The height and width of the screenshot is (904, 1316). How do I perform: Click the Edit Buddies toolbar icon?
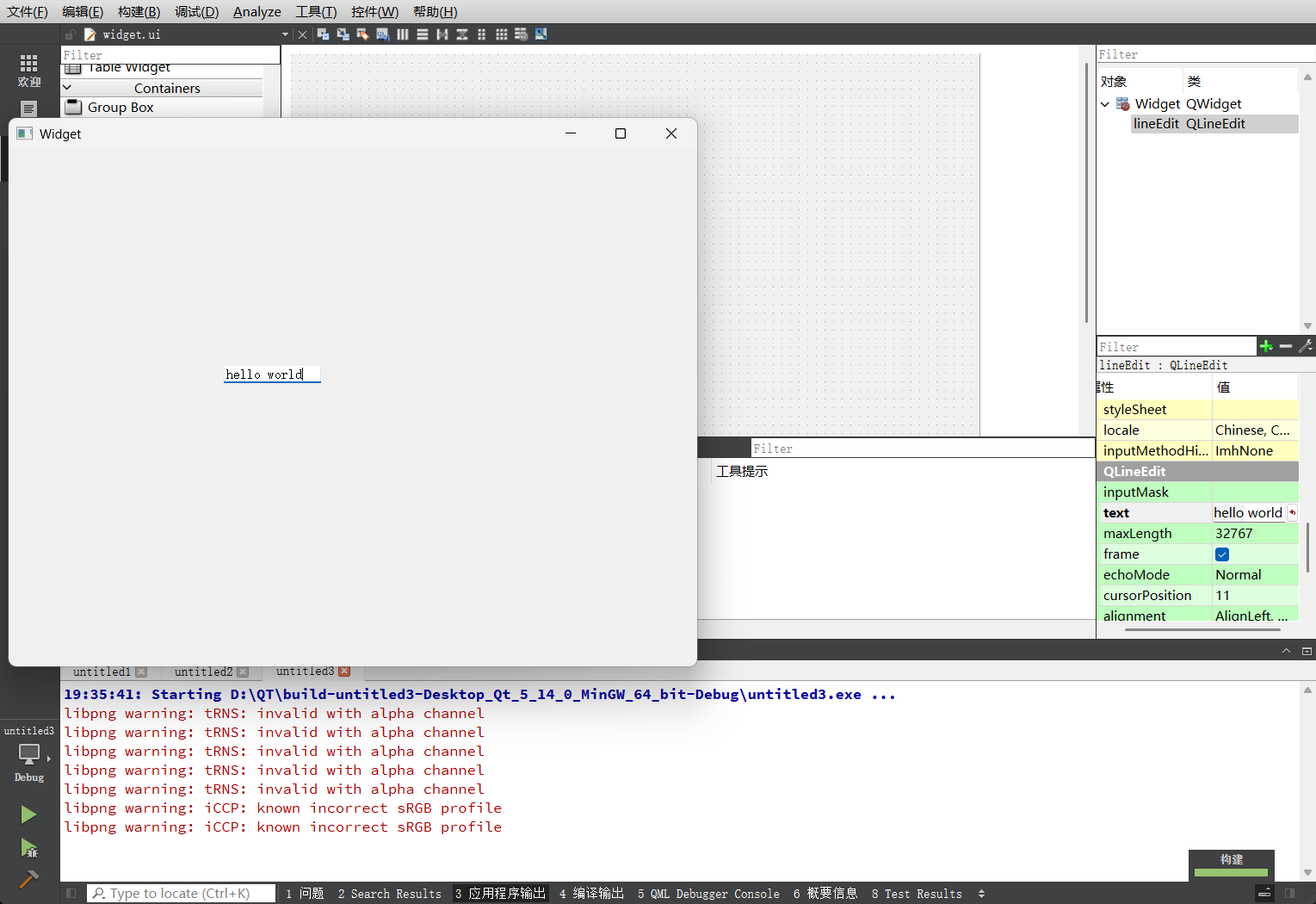click(362, 34)
